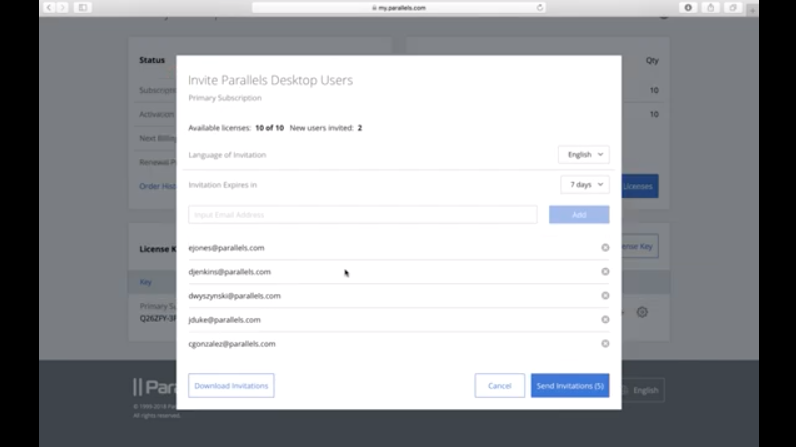Click the Available licenses 10 of 10 text
Screen dimensions: 796x447
click(x=236, y=128)
